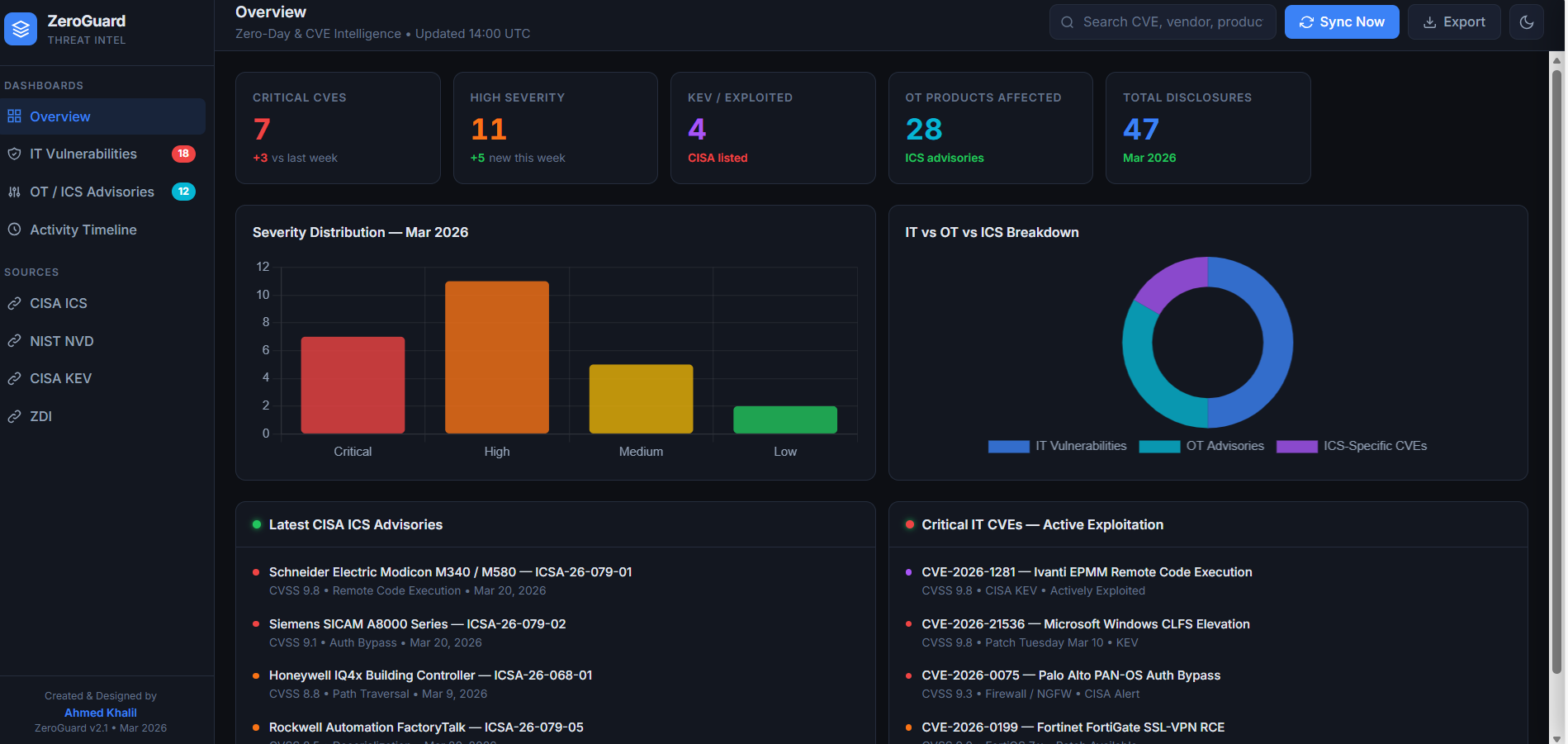
Task: Toggle dark mode with the moon icon
Action: pos(1527,22)
